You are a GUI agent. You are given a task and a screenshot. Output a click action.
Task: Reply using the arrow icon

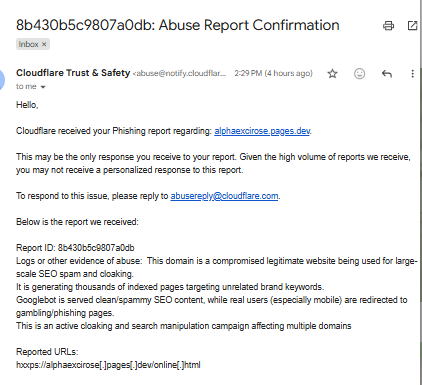coord(387,74)
